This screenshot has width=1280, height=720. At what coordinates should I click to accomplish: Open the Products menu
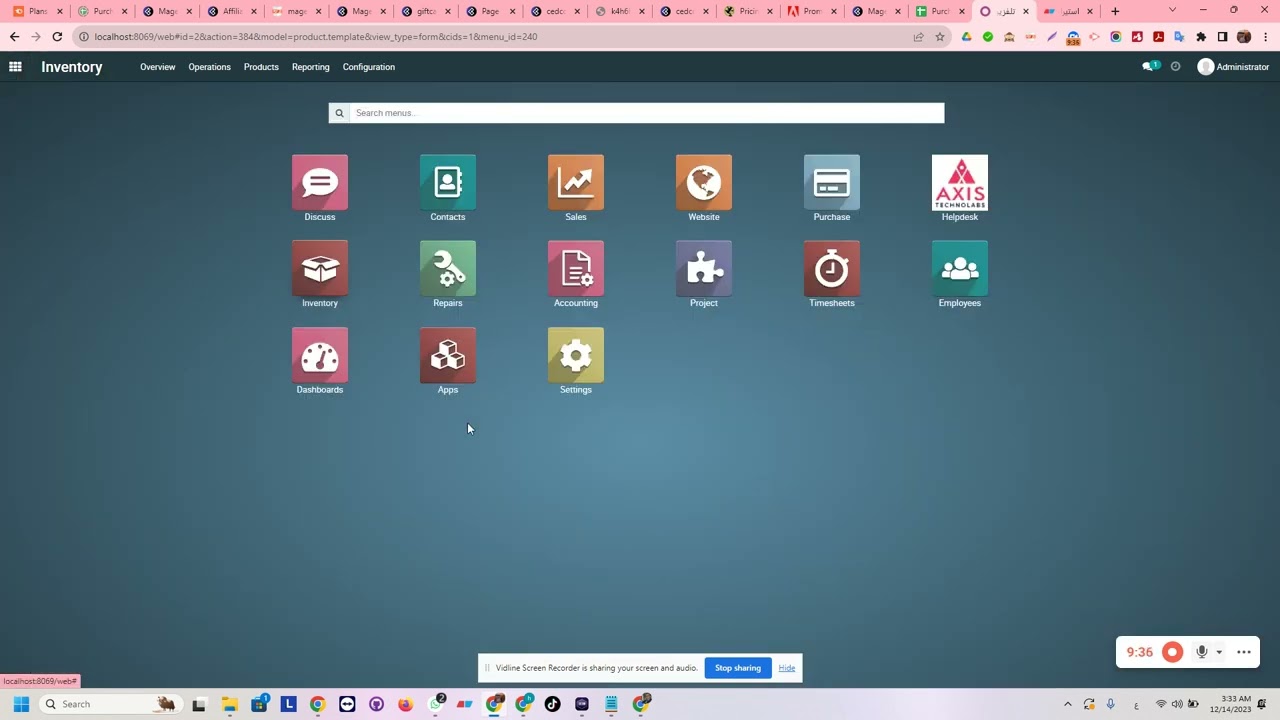point(261,67)
